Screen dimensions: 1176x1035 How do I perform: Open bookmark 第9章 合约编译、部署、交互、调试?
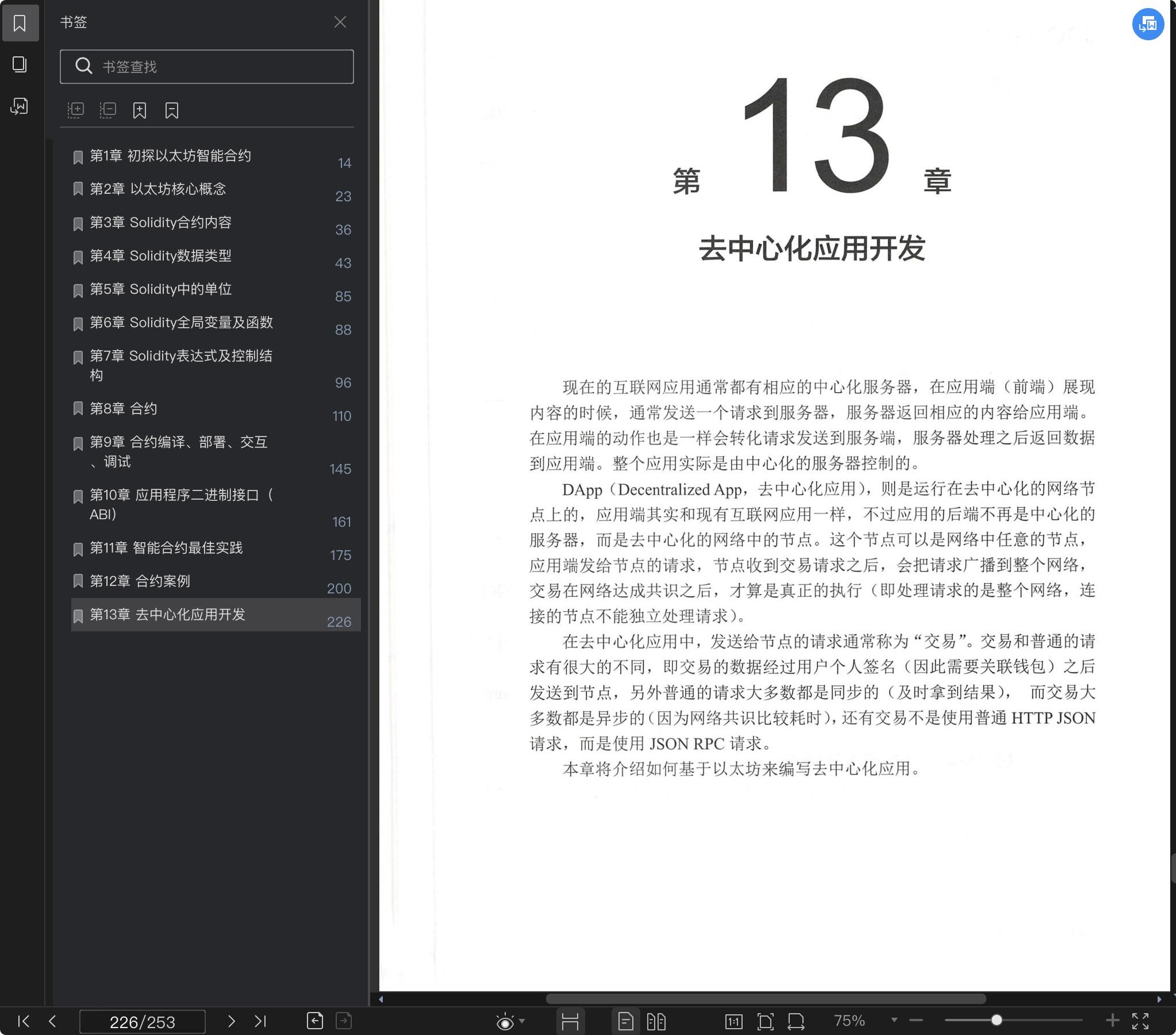216,453
